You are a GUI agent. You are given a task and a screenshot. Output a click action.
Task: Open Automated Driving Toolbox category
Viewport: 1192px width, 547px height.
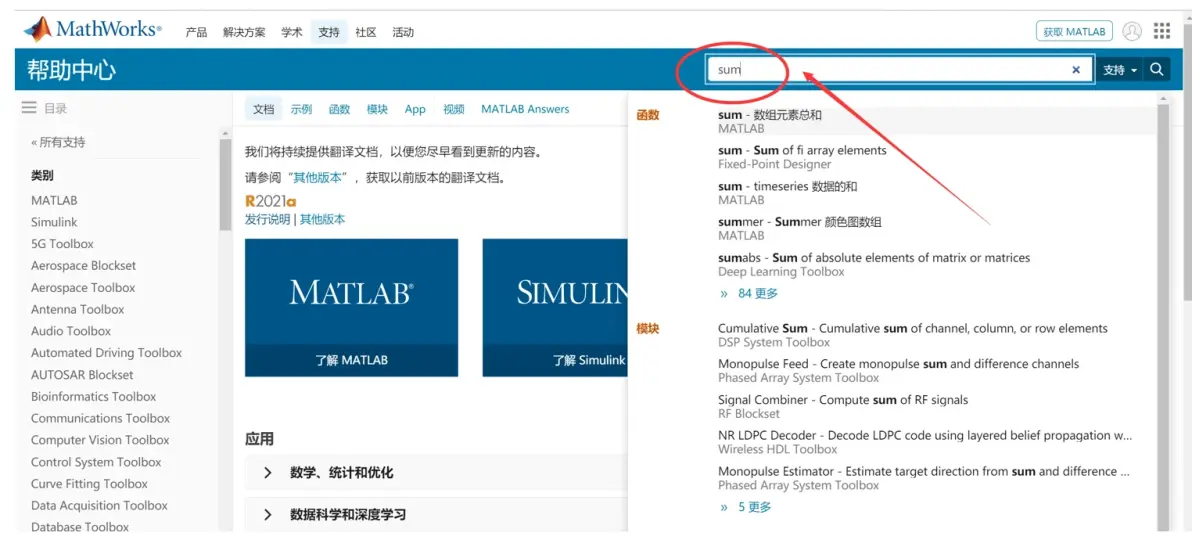click(x=106, y=353)
